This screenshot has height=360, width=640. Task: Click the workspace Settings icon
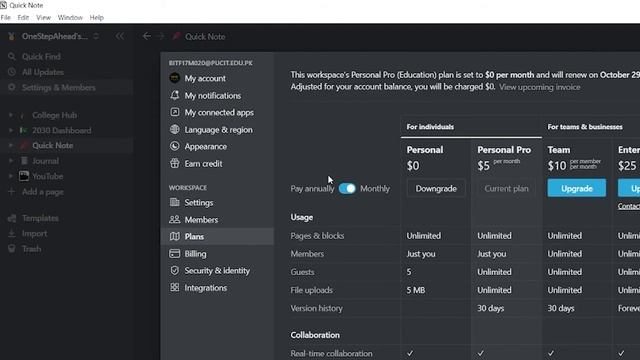tap(175, 202)
